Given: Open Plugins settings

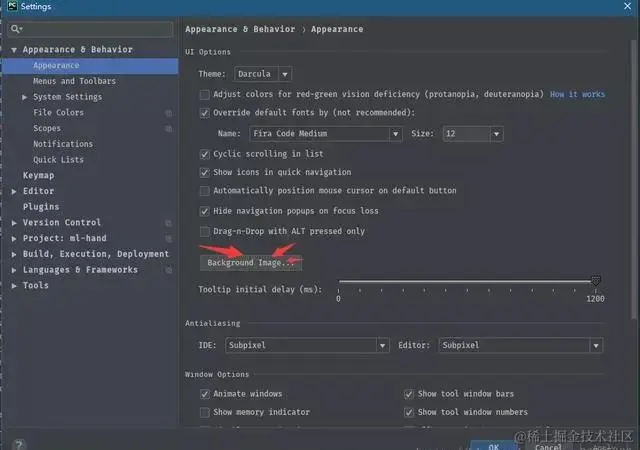Looking at the screenshot, I should tap(41, 207).
